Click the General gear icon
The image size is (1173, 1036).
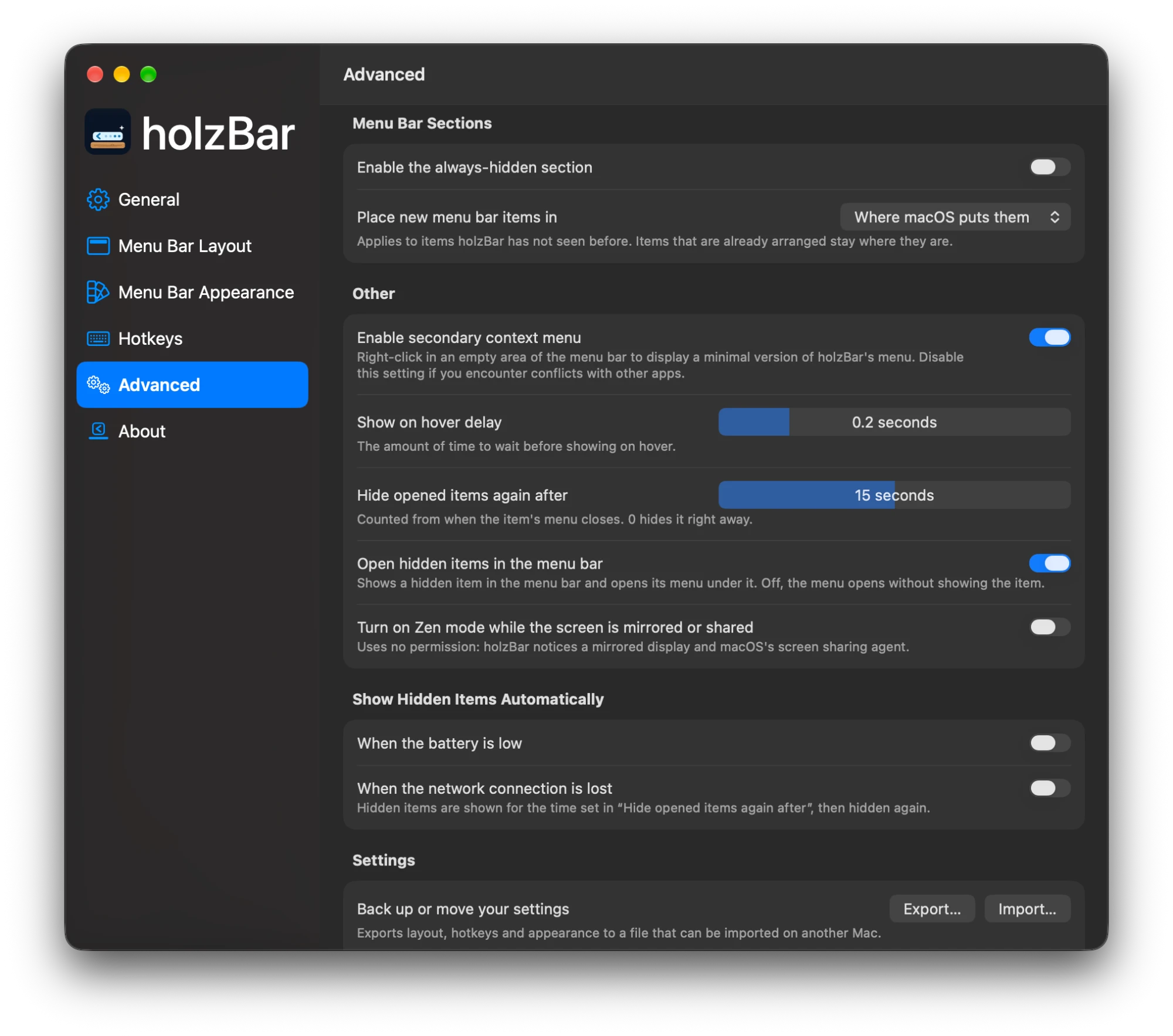pos(98,200)
